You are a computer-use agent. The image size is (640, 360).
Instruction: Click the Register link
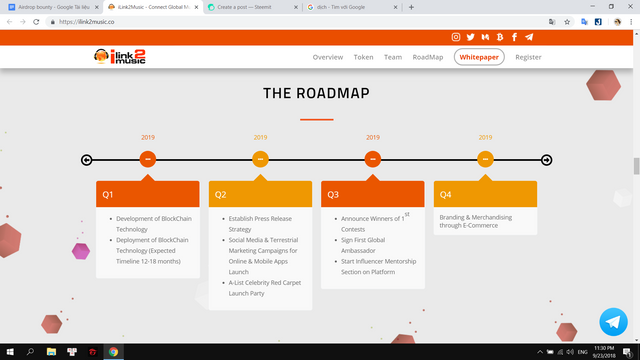[x=528, y=57]
